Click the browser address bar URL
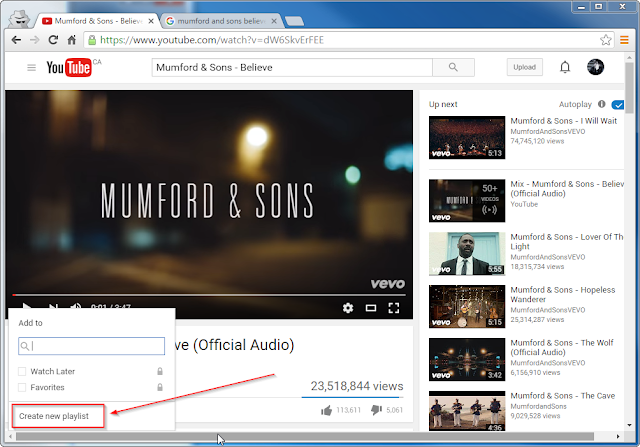This screenshot has width=640, height=447. [x=212, y=40]
